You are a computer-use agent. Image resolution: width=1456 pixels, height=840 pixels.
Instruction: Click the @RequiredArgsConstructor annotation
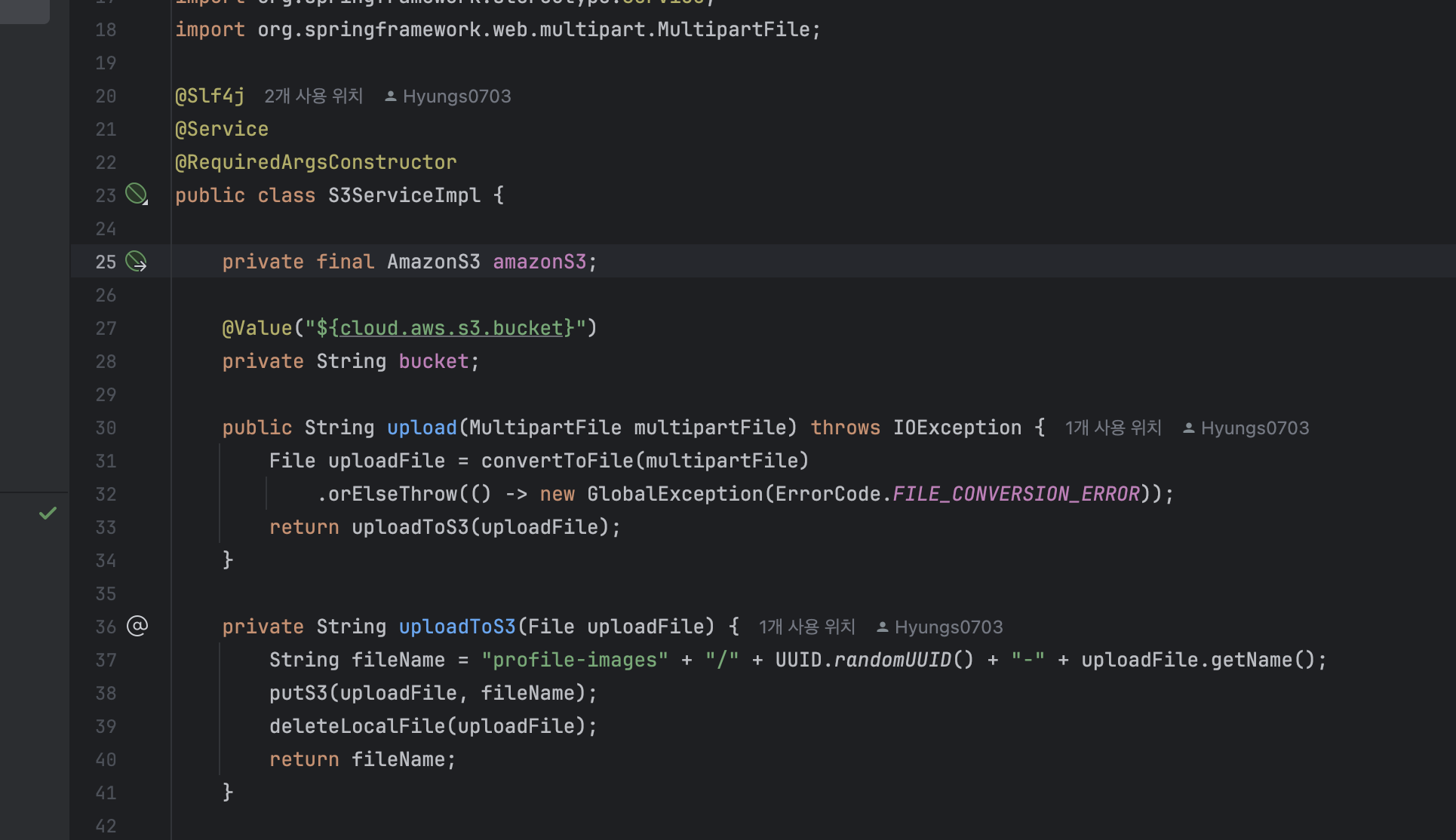coord(315,162)
